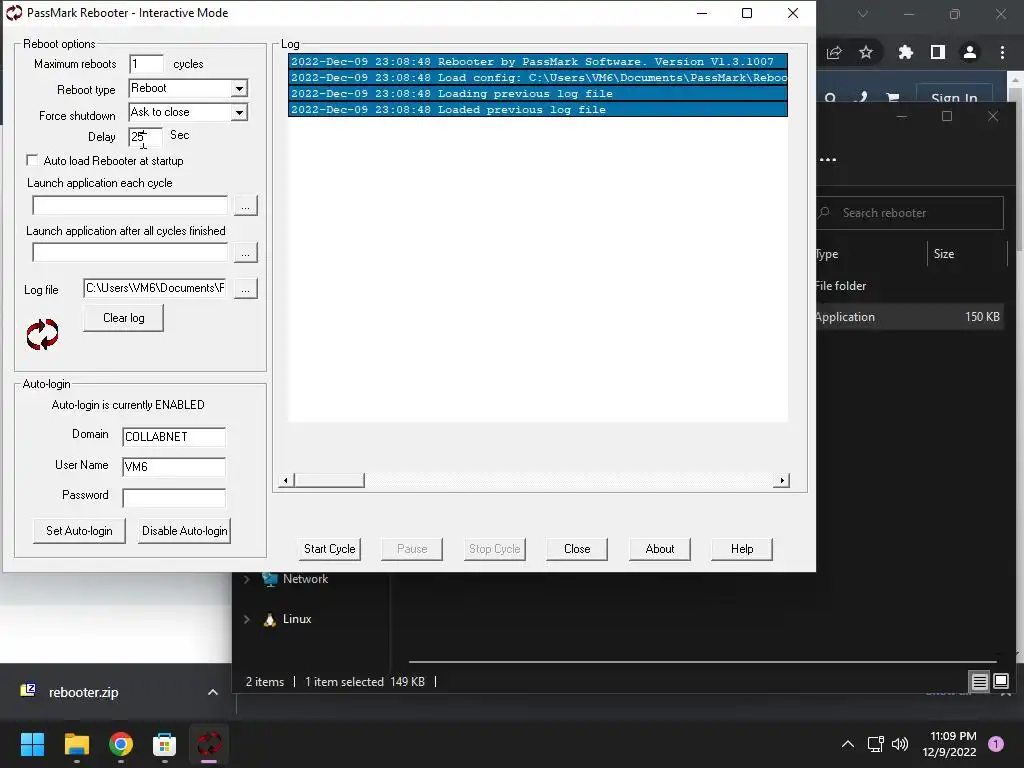
Task: Click the User Name field
Action: click(174, 466)
